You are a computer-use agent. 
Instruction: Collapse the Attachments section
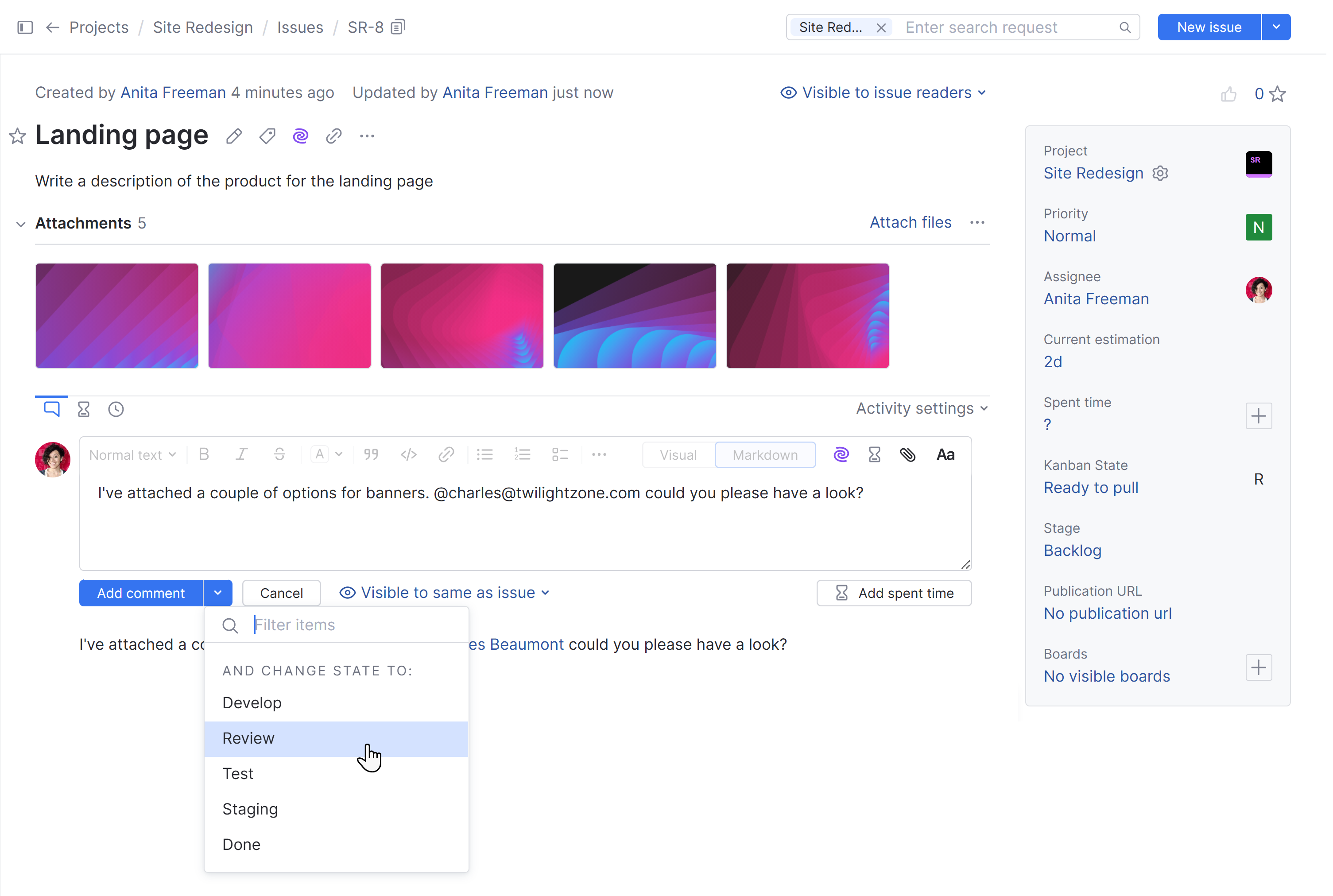(20, 223)
